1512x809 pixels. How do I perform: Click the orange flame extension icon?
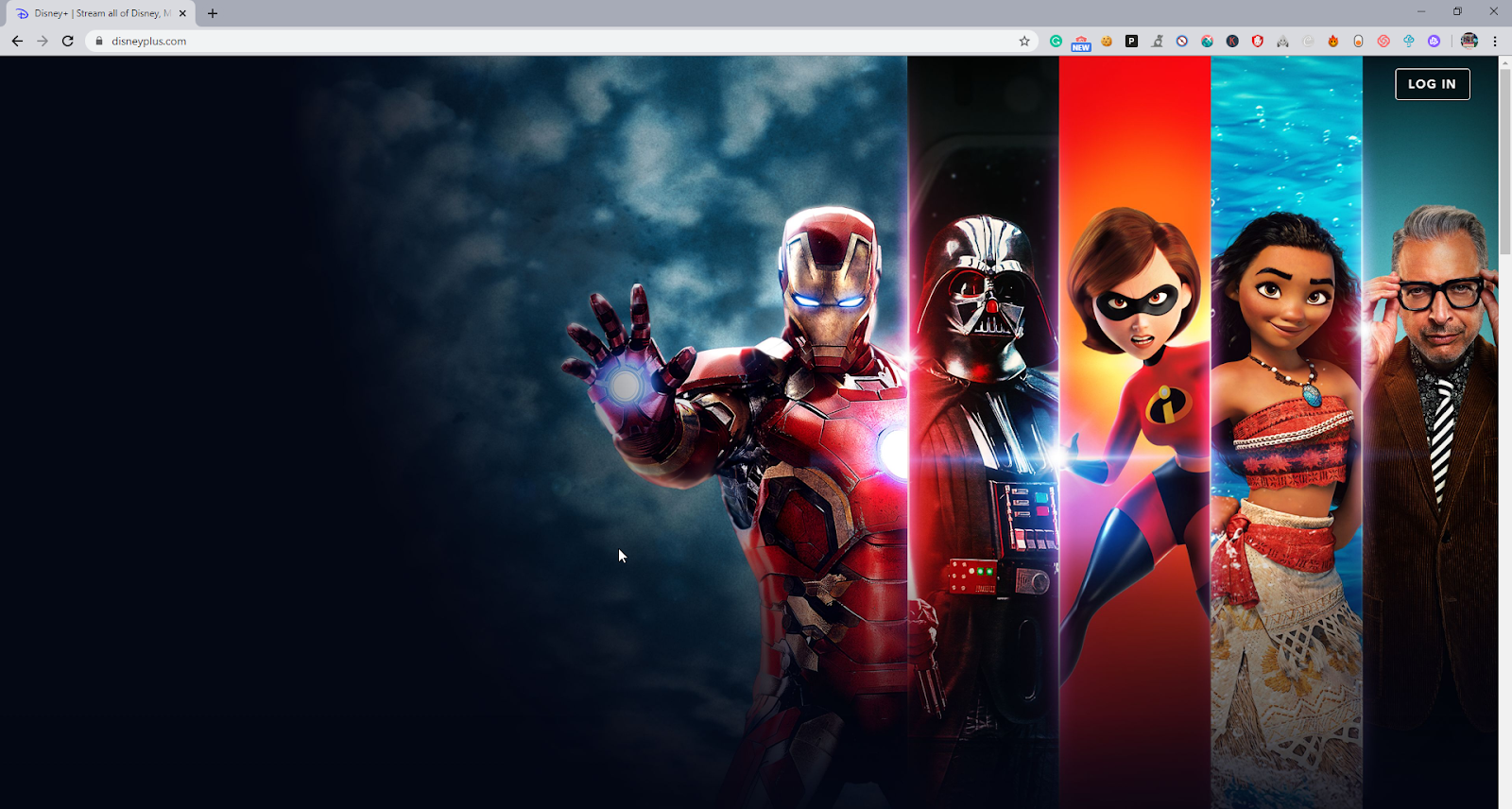pos(1333,41)
